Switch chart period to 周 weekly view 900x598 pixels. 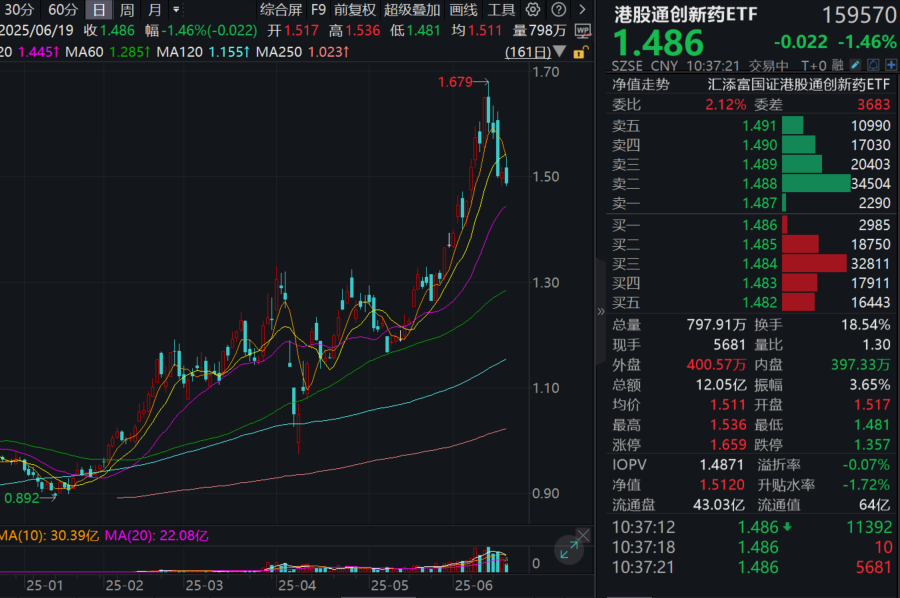tap(125, 9)
